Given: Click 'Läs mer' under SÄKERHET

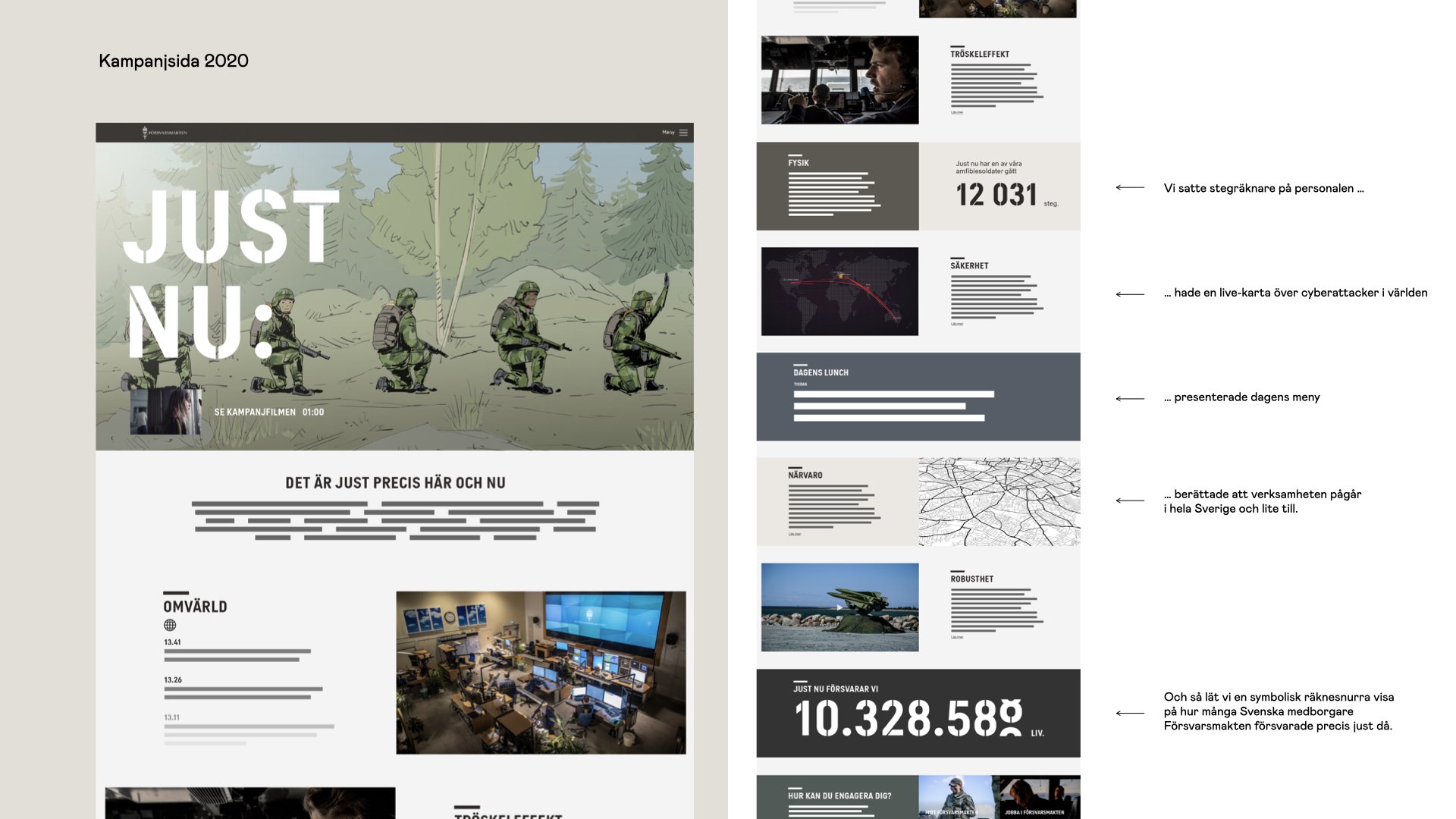Looking at the screenshot, I should coord(957,324).
